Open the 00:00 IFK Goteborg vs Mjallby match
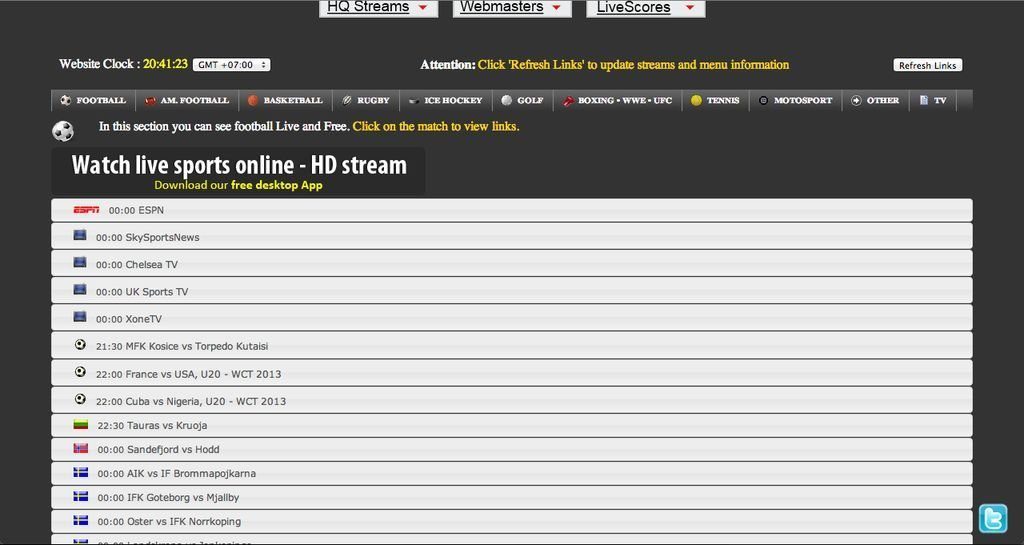The image size is (1024, 545). click(x=512, y=498)
